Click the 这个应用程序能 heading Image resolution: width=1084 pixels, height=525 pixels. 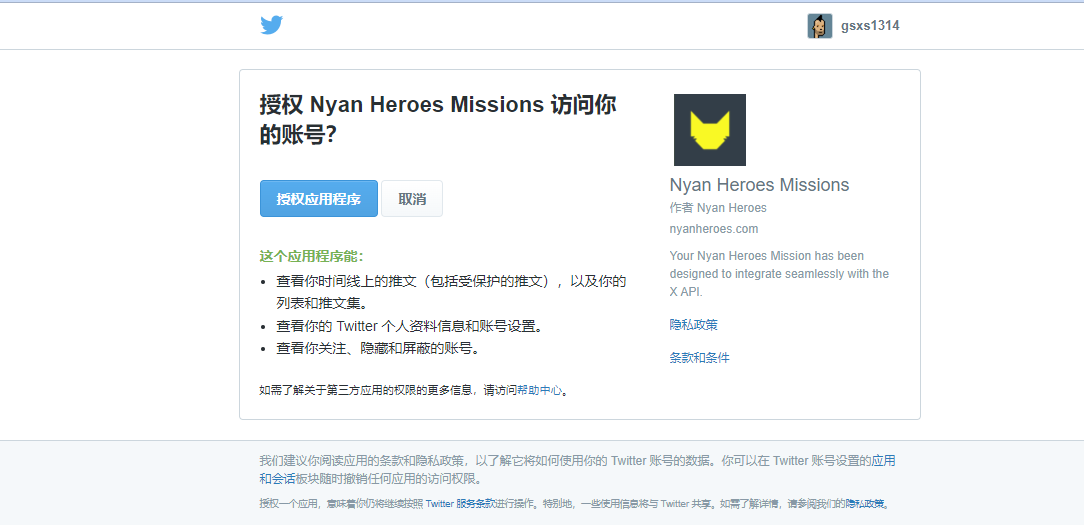point(311,256)
